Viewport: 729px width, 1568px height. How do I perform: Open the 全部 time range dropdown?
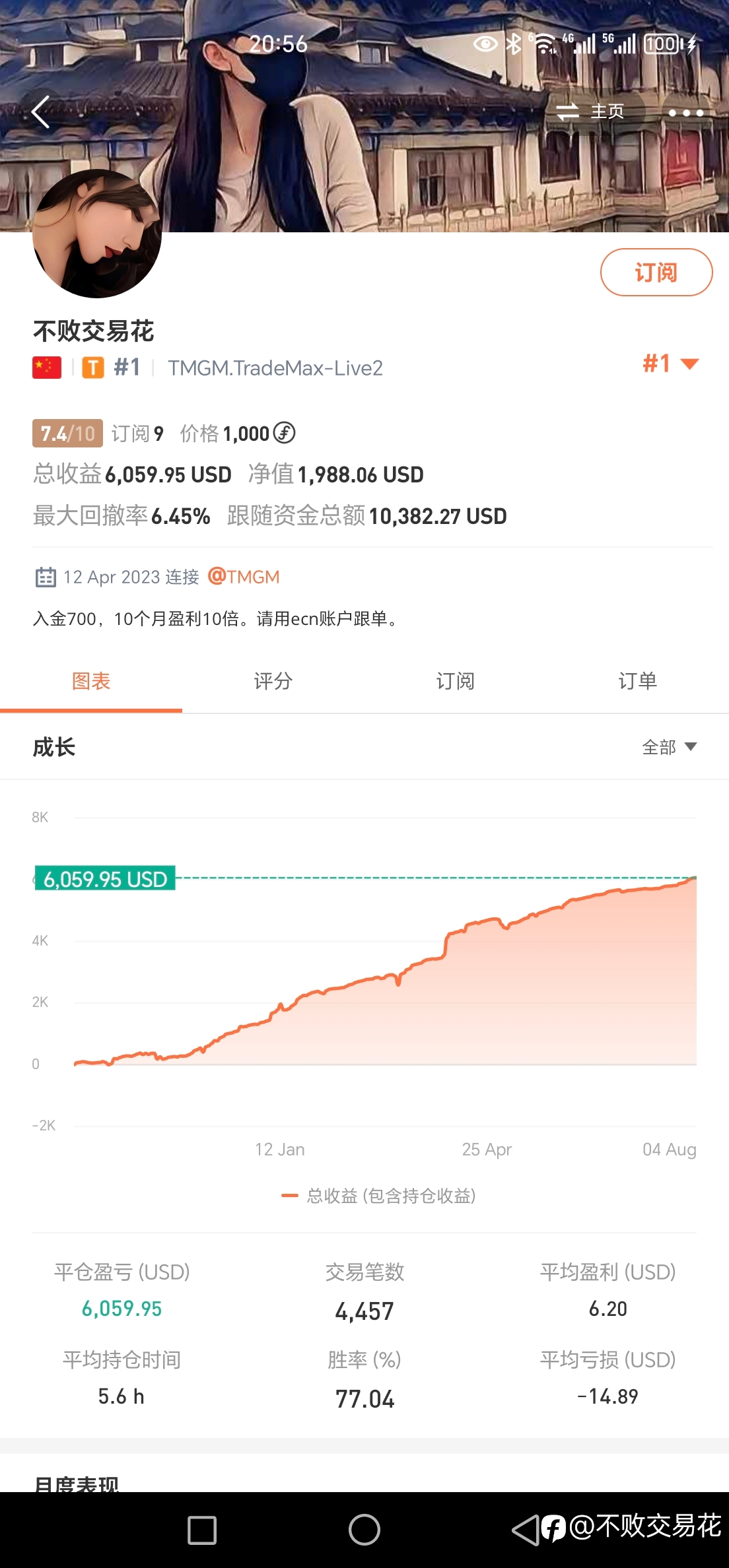point(670,747)
